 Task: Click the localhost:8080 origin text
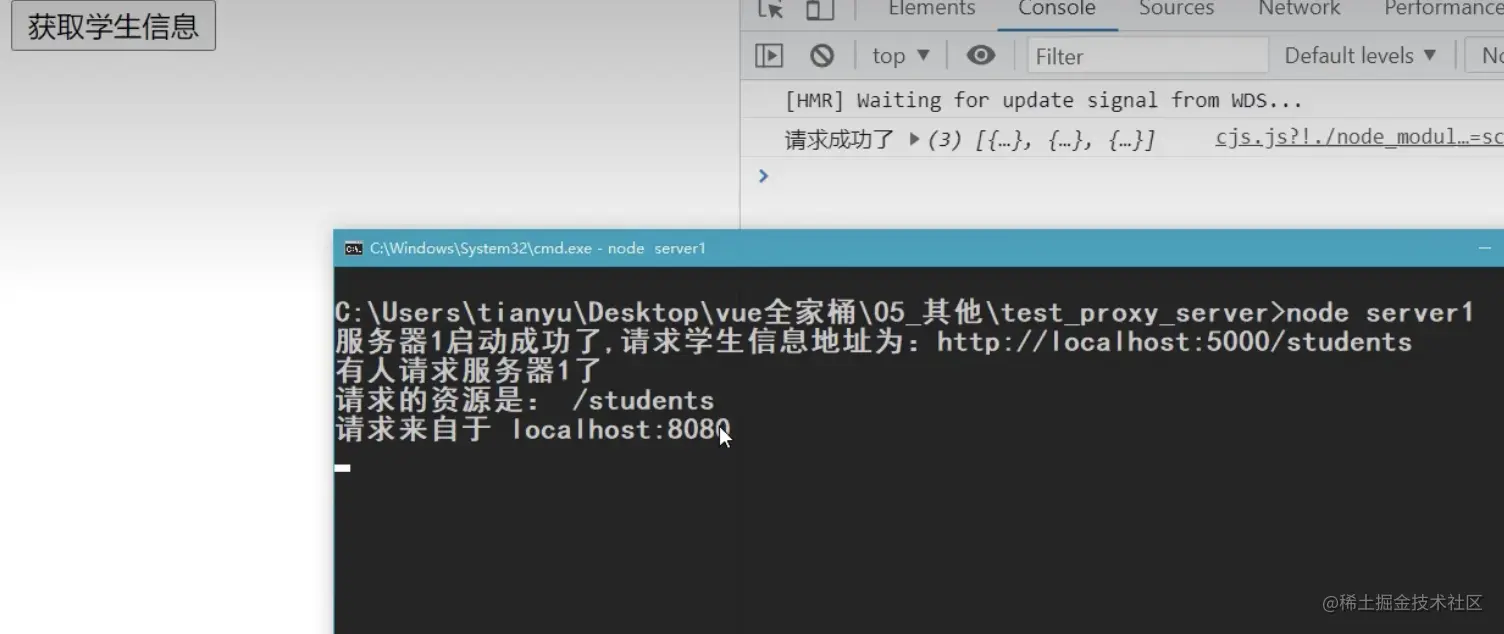coord(621,430)
